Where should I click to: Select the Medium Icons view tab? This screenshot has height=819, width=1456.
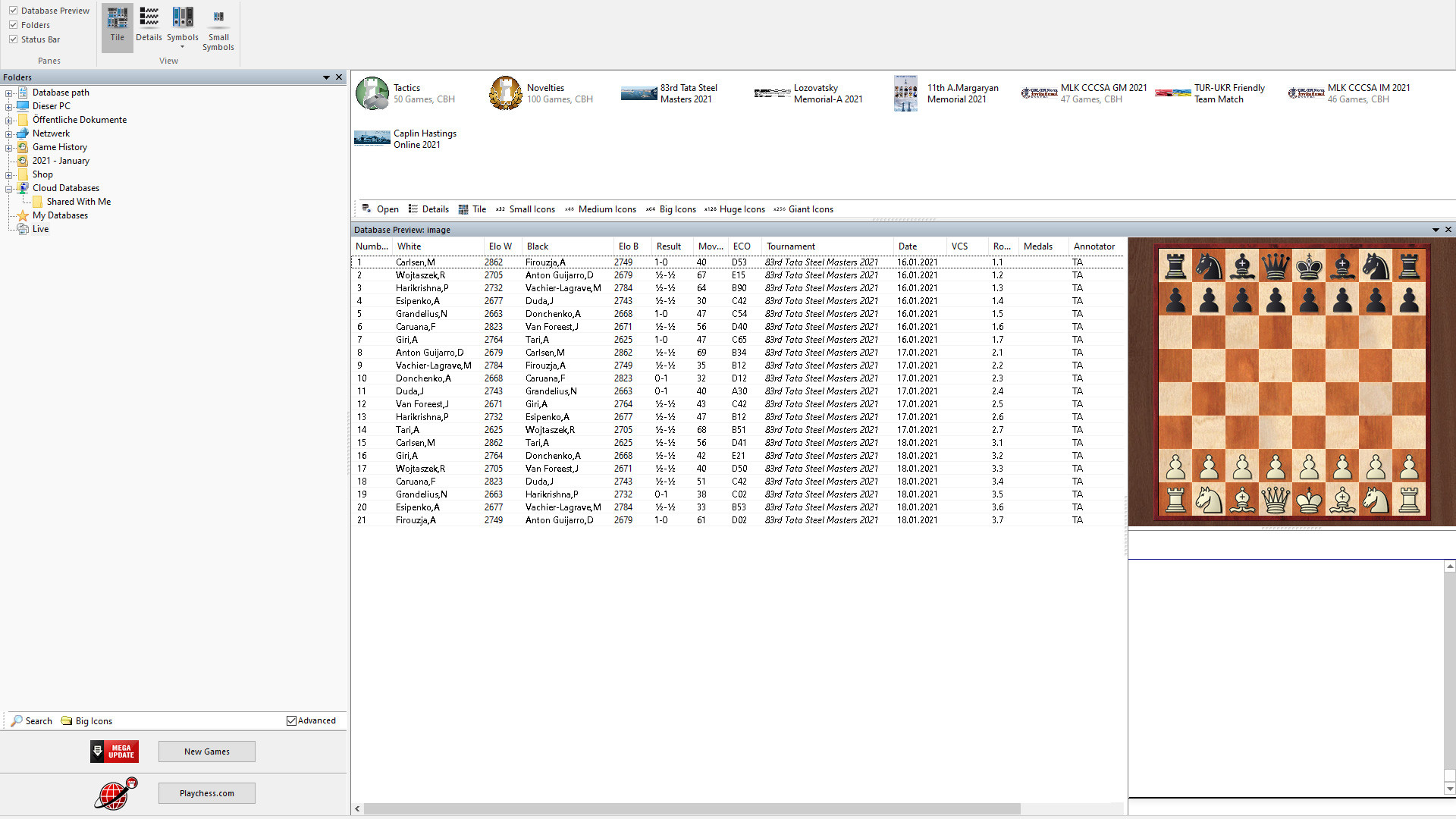[606, 209]
